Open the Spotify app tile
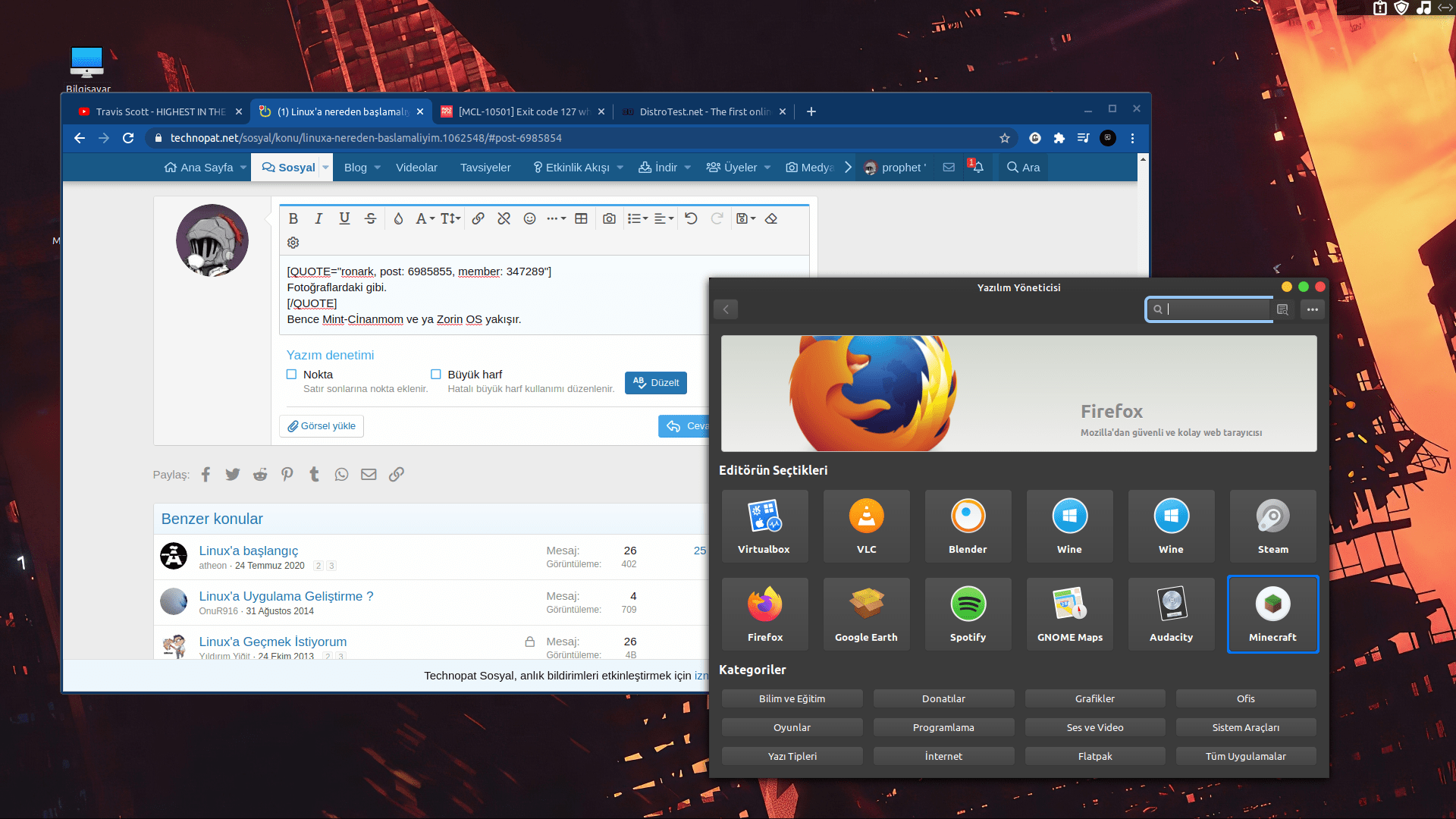Image resolution: width=1456 pixels, height=819 pixels. [968, 614]
